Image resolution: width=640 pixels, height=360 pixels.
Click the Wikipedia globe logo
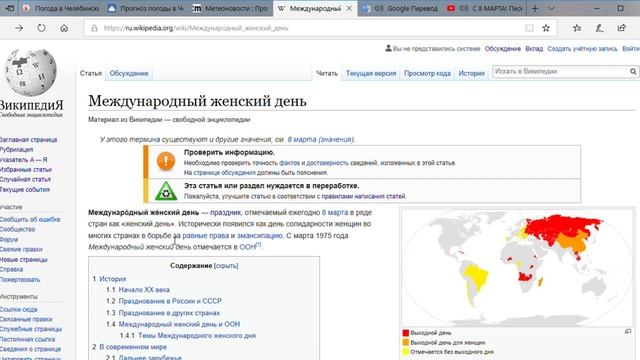(x=31, y=73)
